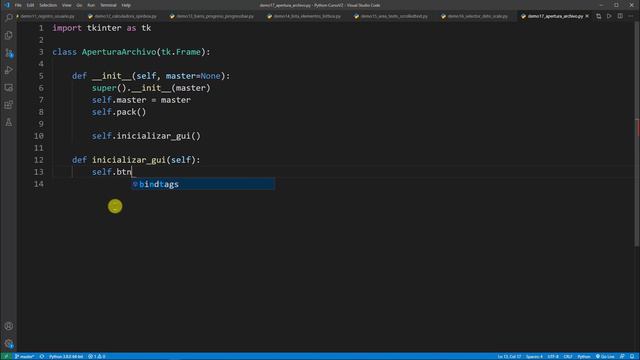Click the Split Editor icon
Image resolution: width=640 pixels, height=360 pixels.
[x=620, y=16]
